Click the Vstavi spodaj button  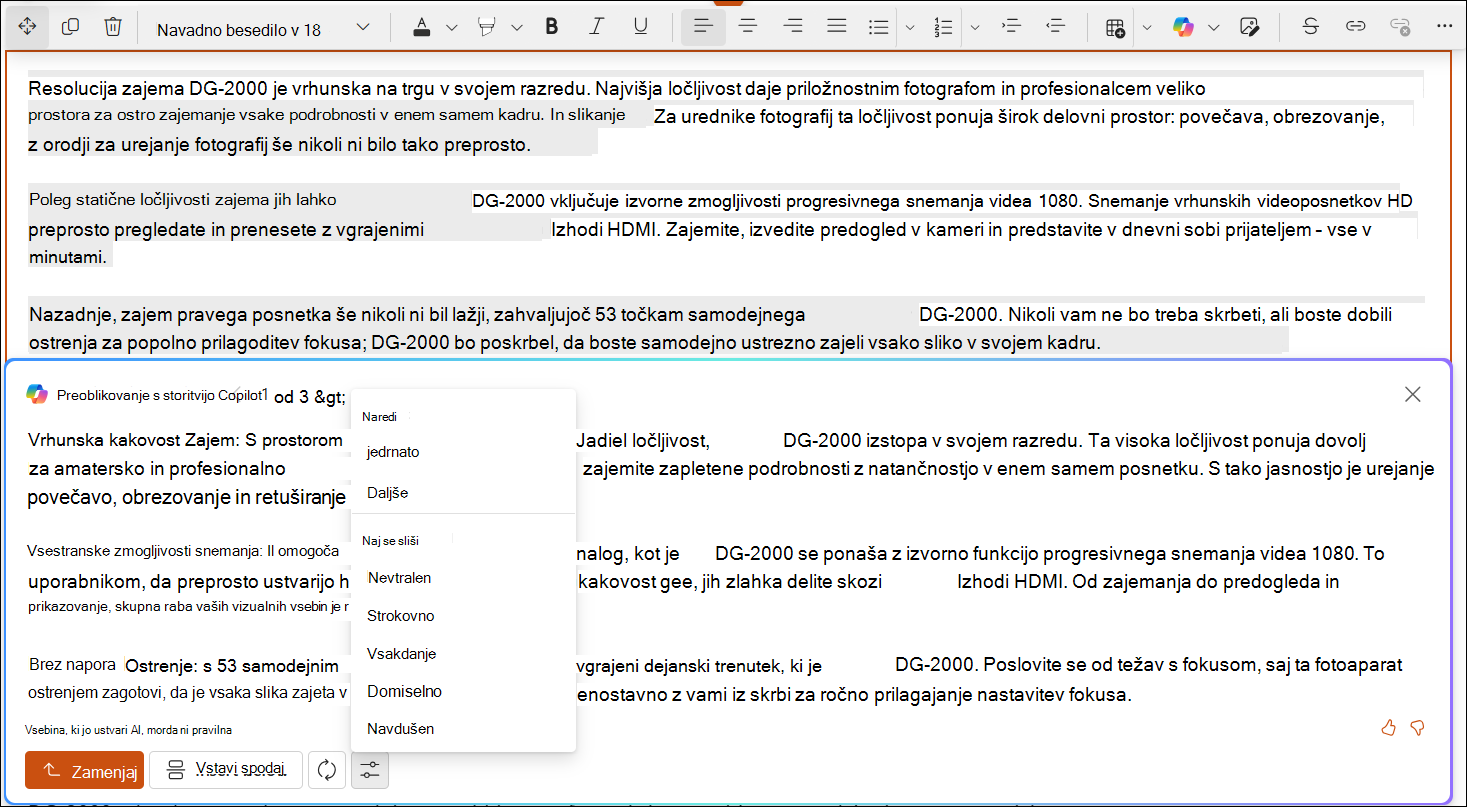coord(226,770)
